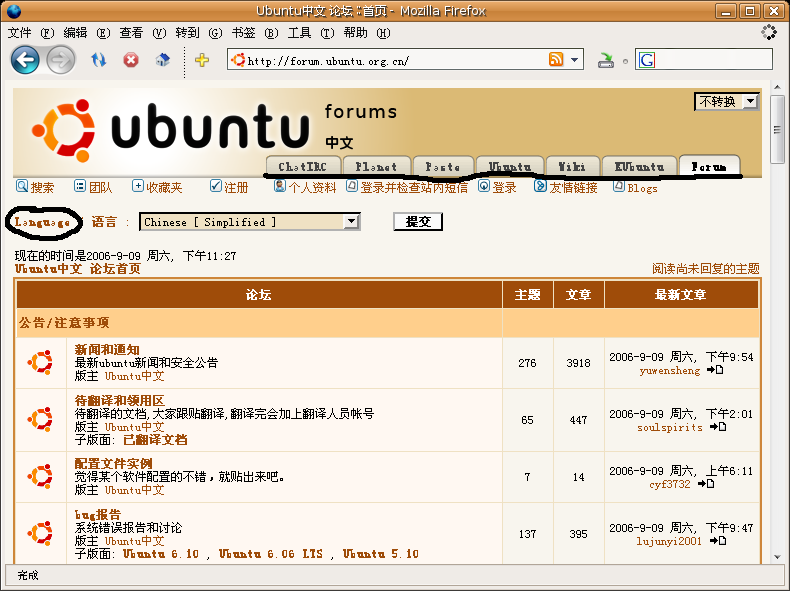Open the Ubuntu 6.06 LTS subforum link

pyautogui.click(x=271, y=554)
